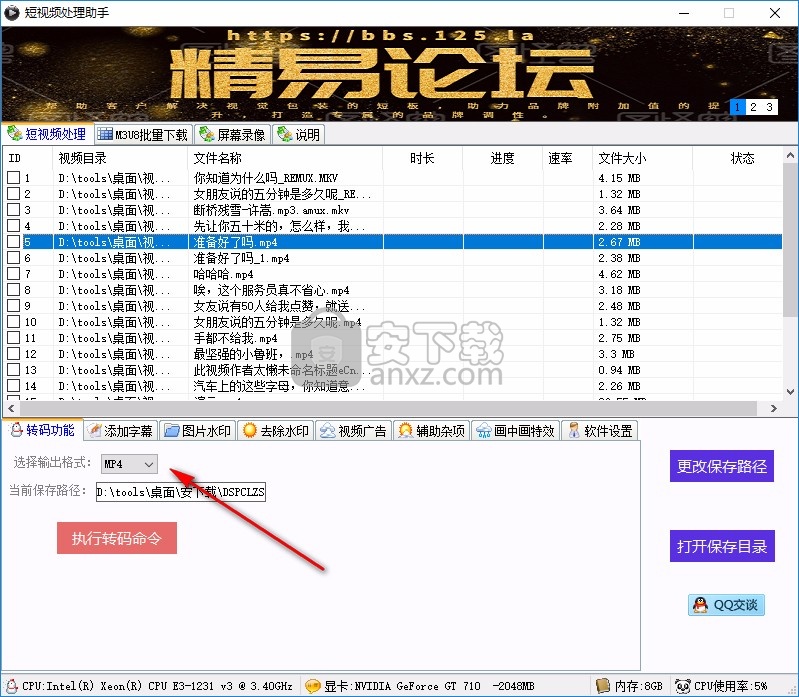Open the 说明 tab
The width and height of the screenshot is (799, 697).
(x=299, y=135)
